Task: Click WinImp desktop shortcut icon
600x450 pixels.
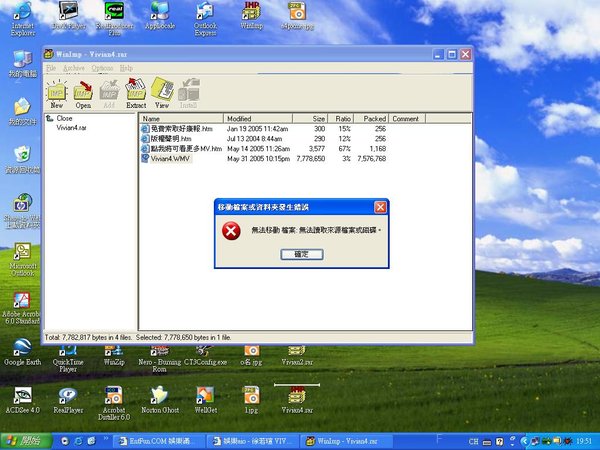Action: click(x=251, y=16)
